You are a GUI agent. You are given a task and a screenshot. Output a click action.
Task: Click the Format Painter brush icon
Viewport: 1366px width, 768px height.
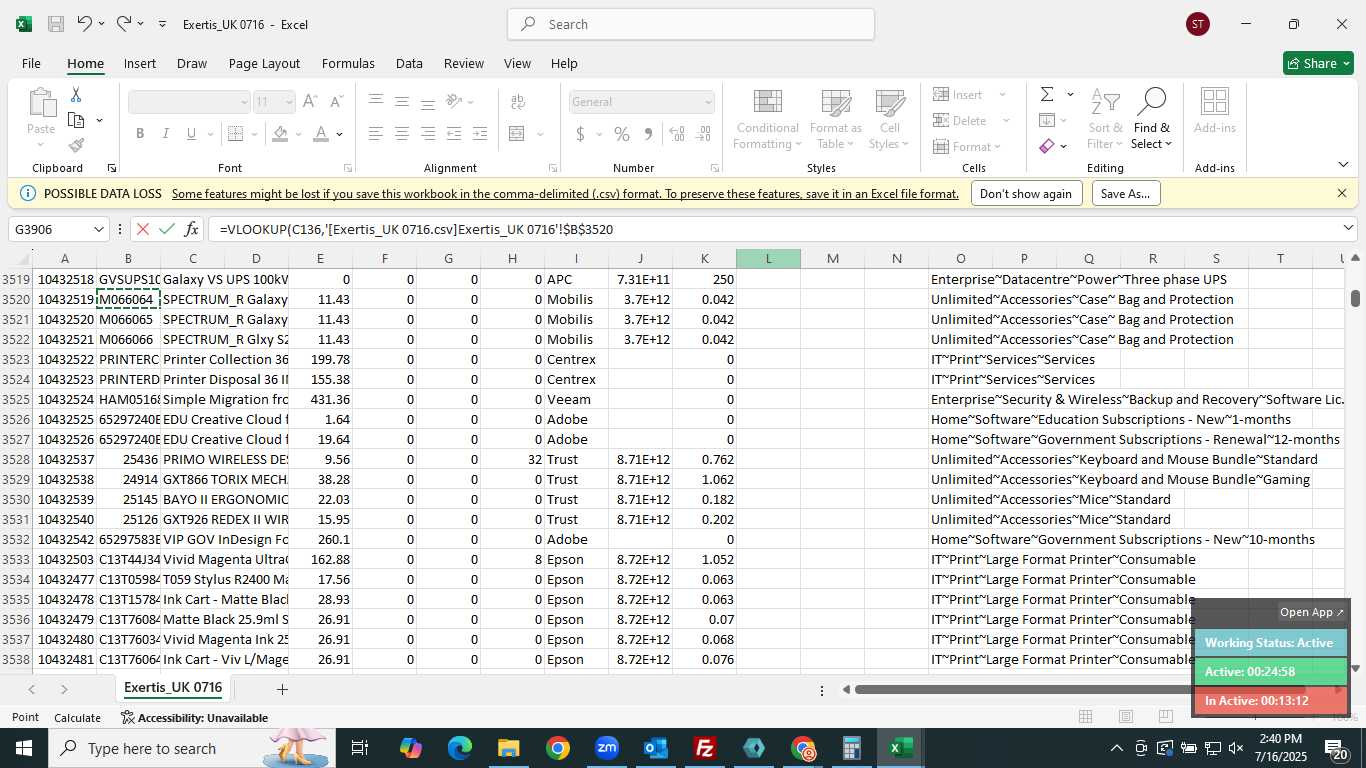pyautogui.click(x=76, y=145)
